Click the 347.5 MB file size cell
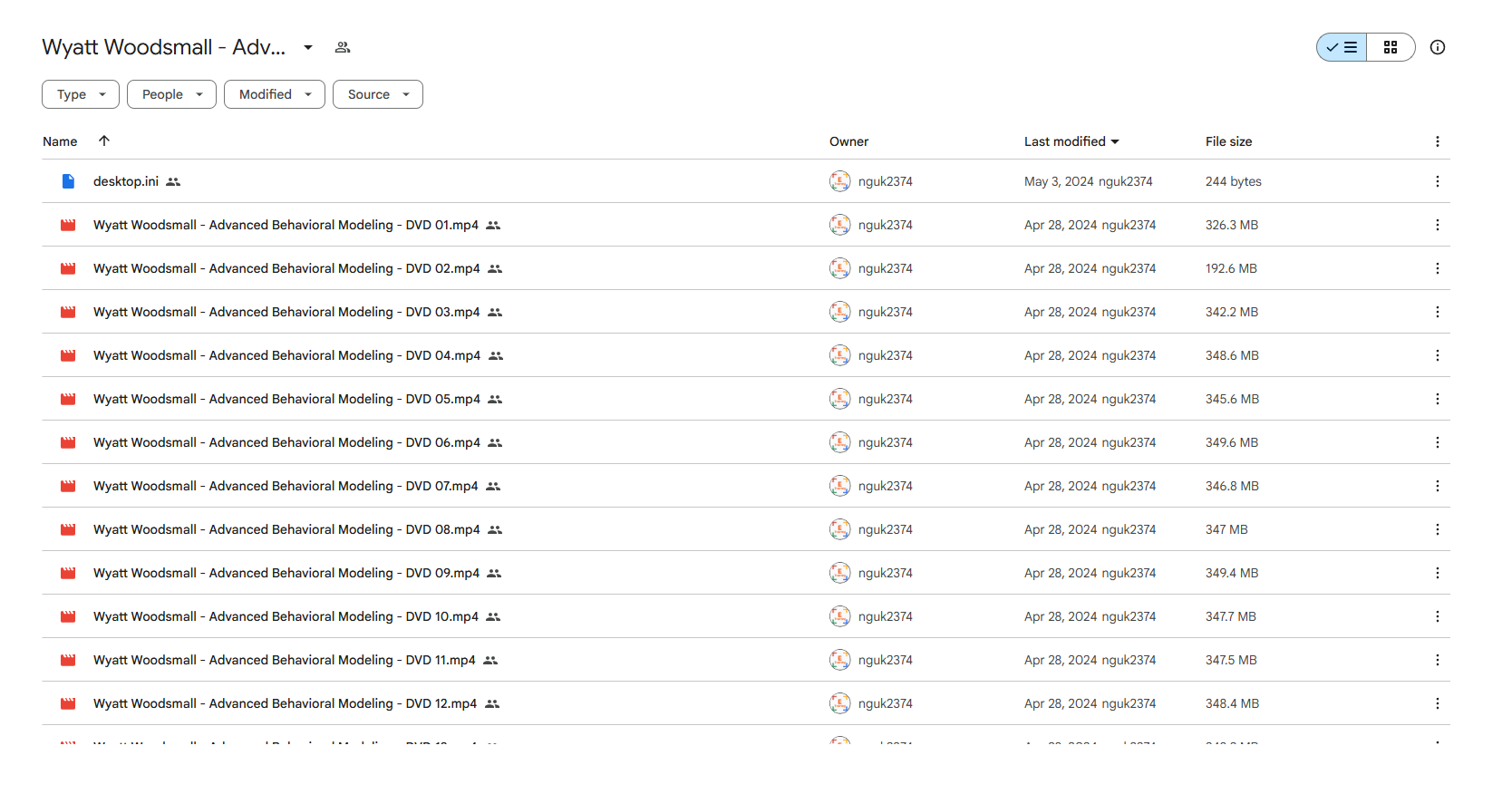Screen dimensions: 1512x794 pos(1231,660)
